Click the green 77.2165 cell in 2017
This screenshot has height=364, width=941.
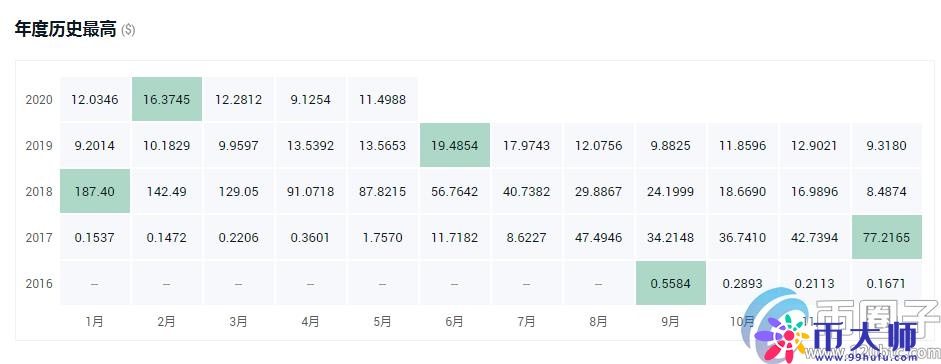[x=886, y=237]
